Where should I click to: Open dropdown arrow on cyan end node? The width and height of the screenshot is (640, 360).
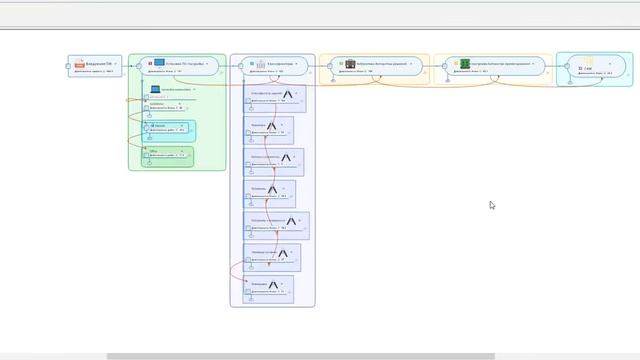point(610,64)
